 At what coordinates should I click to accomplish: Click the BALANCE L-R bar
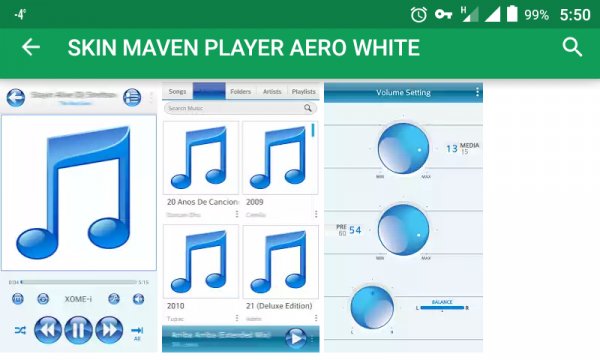(442, 308)
